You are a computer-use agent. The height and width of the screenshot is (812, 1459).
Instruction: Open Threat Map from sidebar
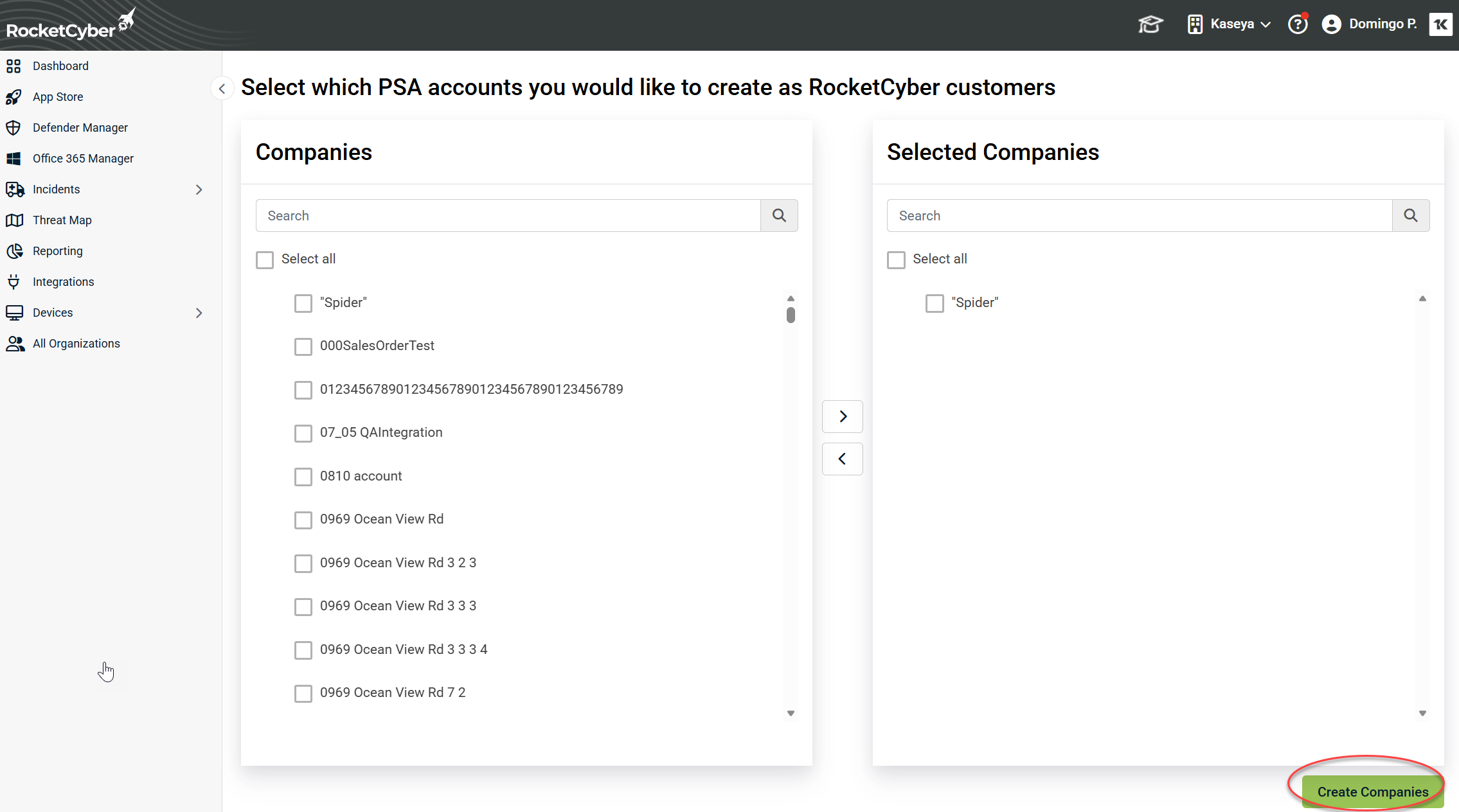(x=62, y=220)
